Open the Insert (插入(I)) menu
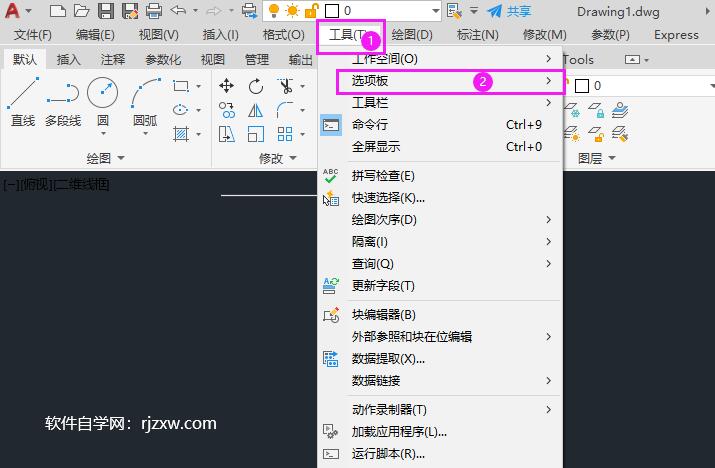The image size is (715, 468). (x=220, y=35)
